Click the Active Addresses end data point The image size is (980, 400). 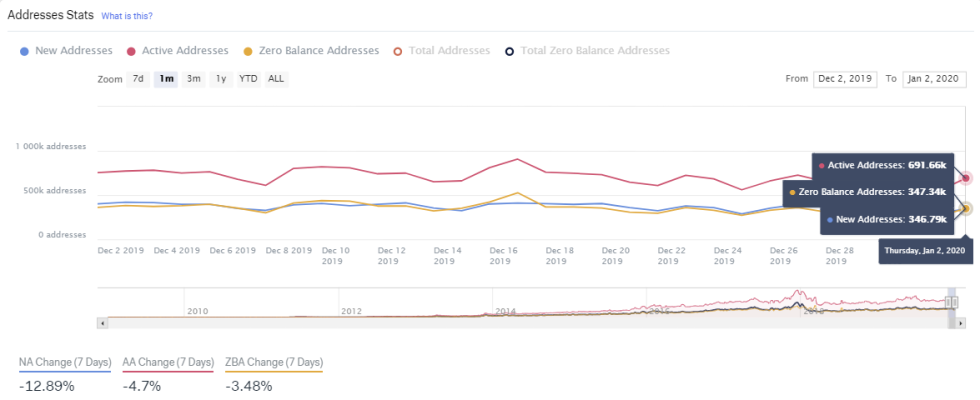click(966, 178)
